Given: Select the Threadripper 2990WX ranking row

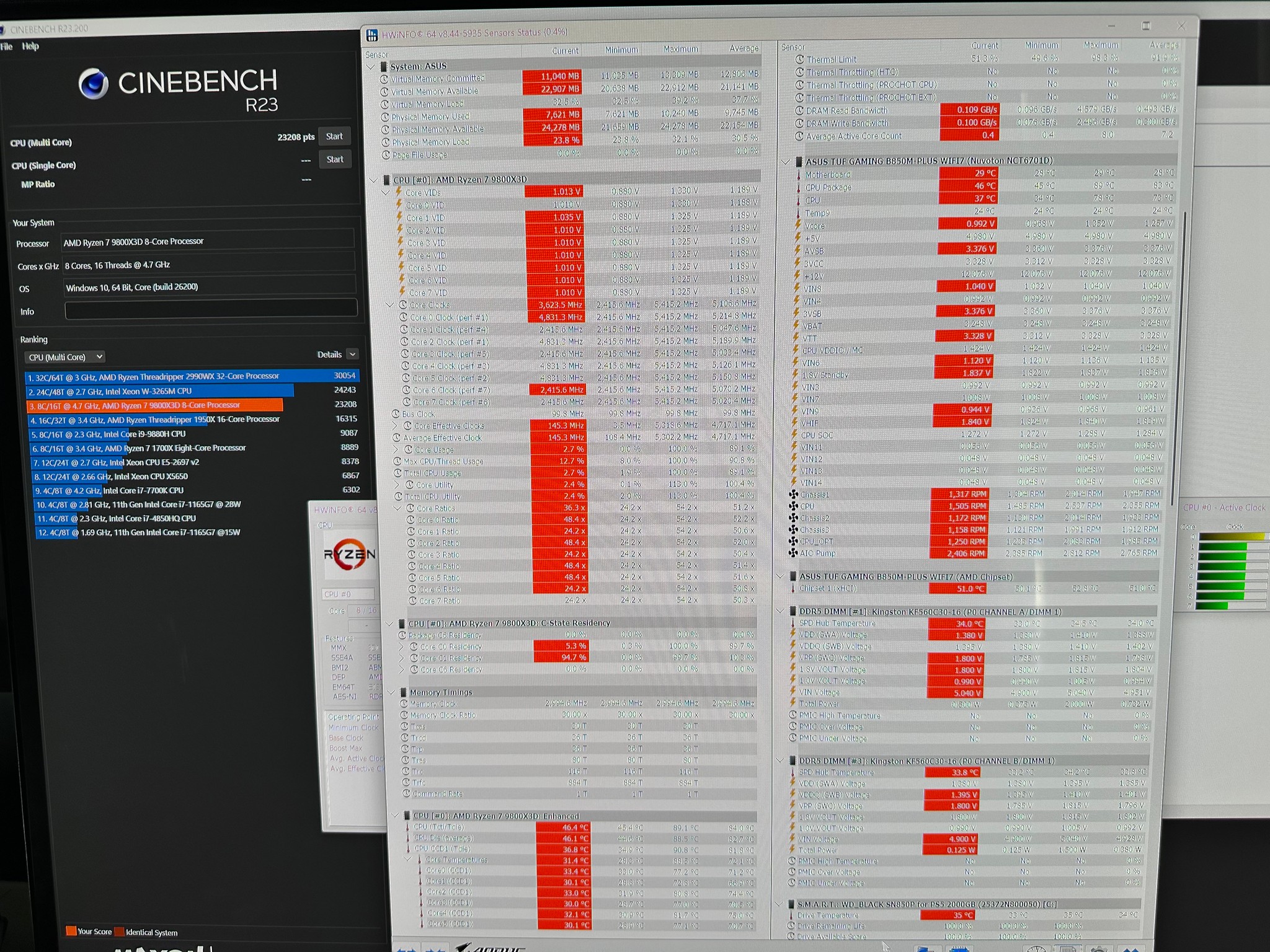Looking at the screenshot, I should [x=192, y=376].
